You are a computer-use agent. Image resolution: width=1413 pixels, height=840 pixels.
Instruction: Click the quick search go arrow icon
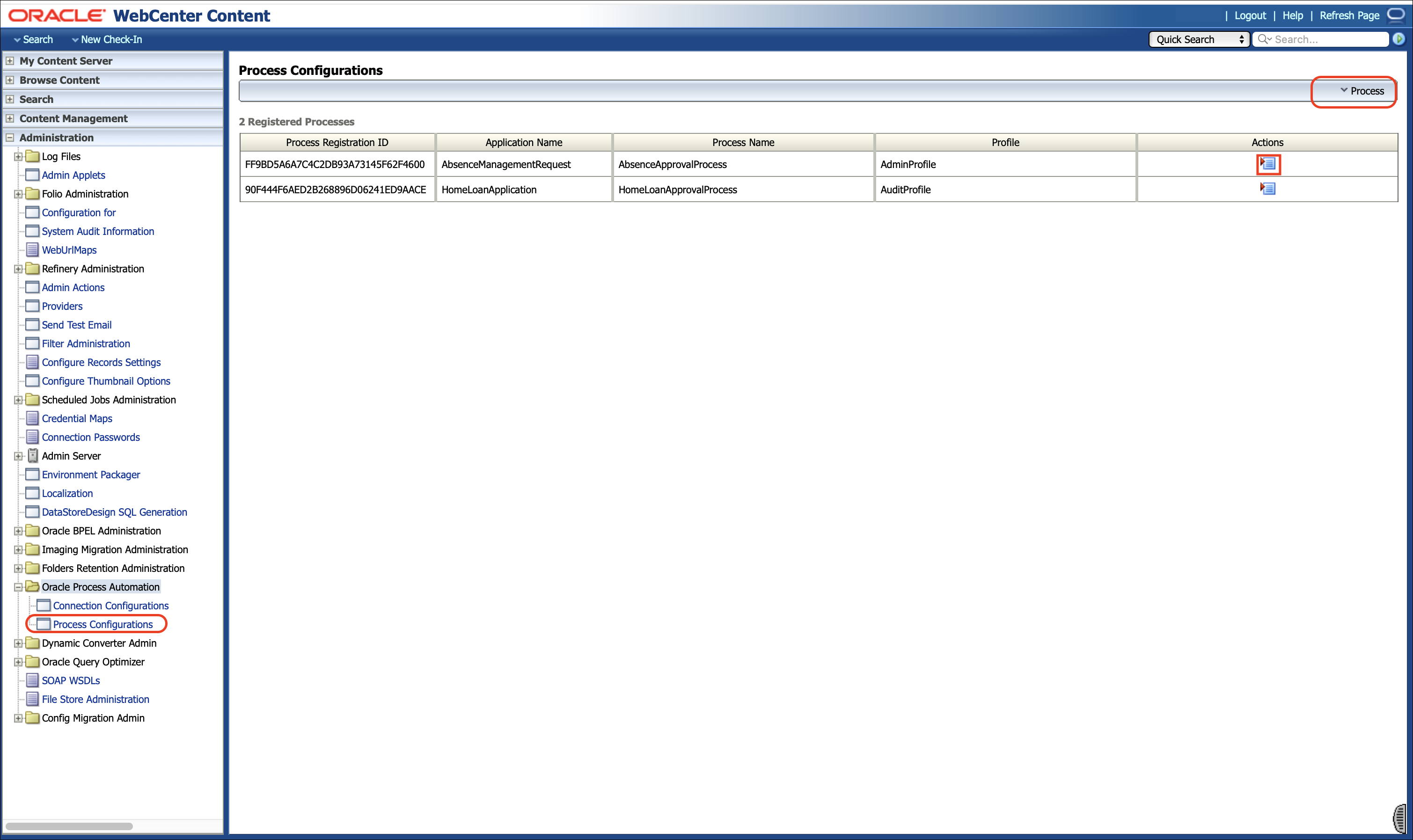1399,39
